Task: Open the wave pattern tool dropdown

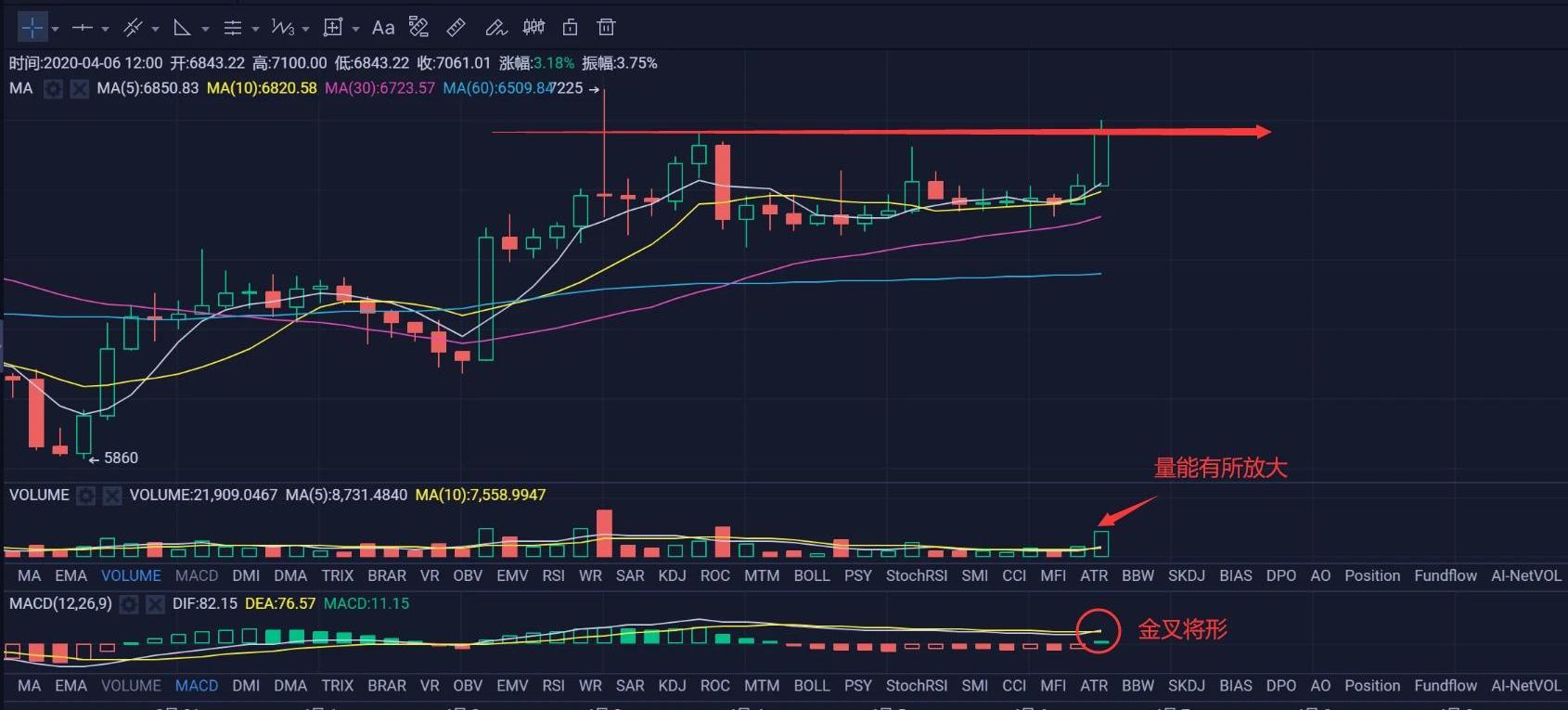Action: 305,29
